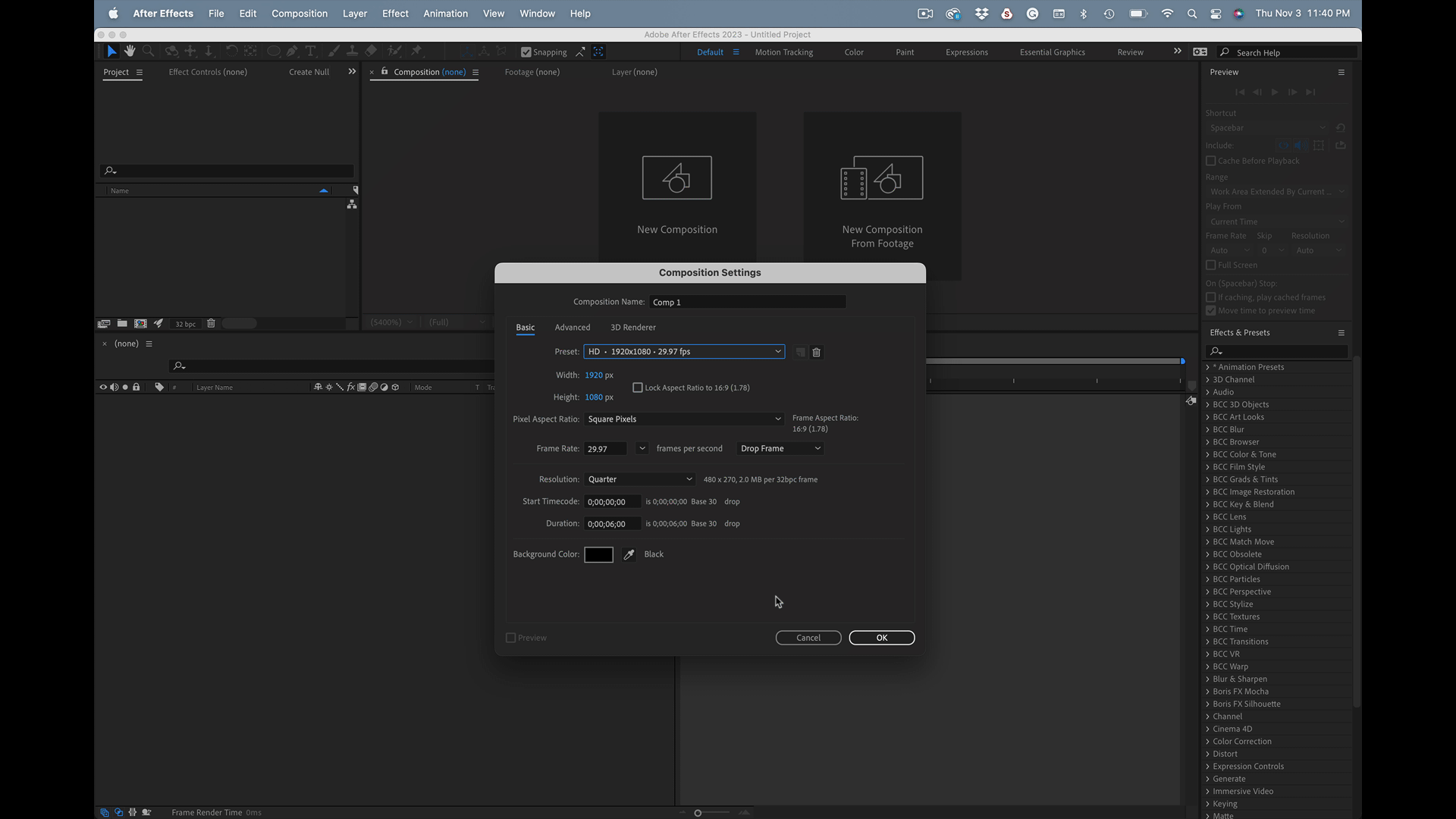Screen dimensions: 1456x819
Task: Toggle the Snapping checkbox
Action: pos(526,52)
